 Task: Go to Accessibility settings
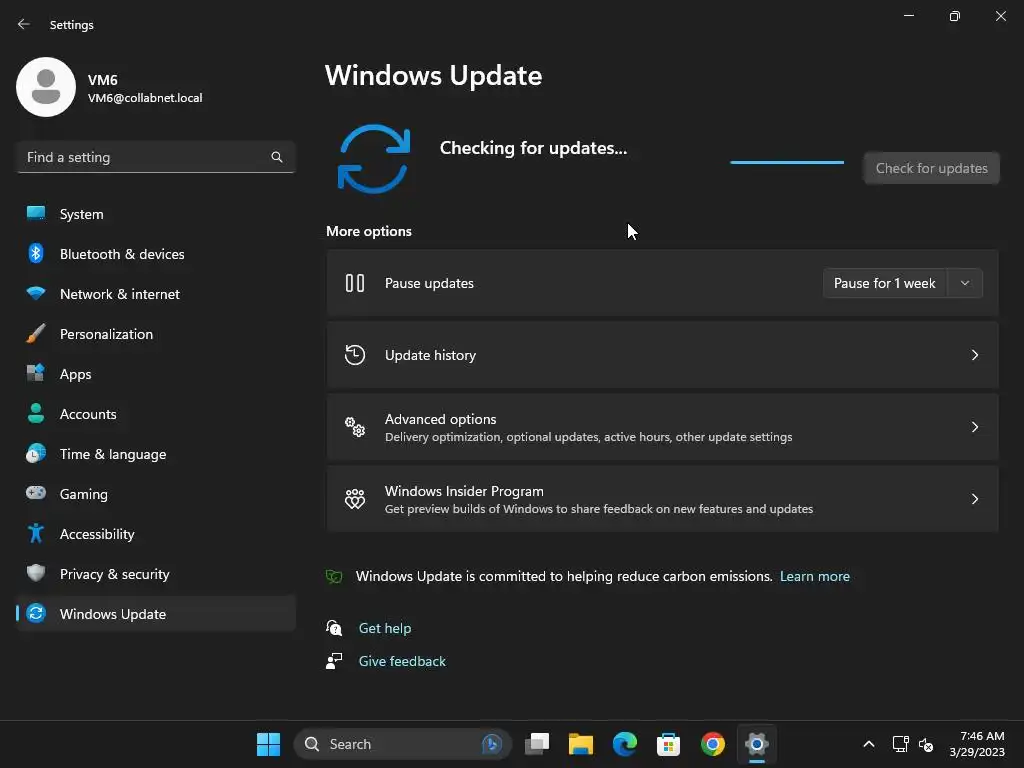(x=155, y=534)
